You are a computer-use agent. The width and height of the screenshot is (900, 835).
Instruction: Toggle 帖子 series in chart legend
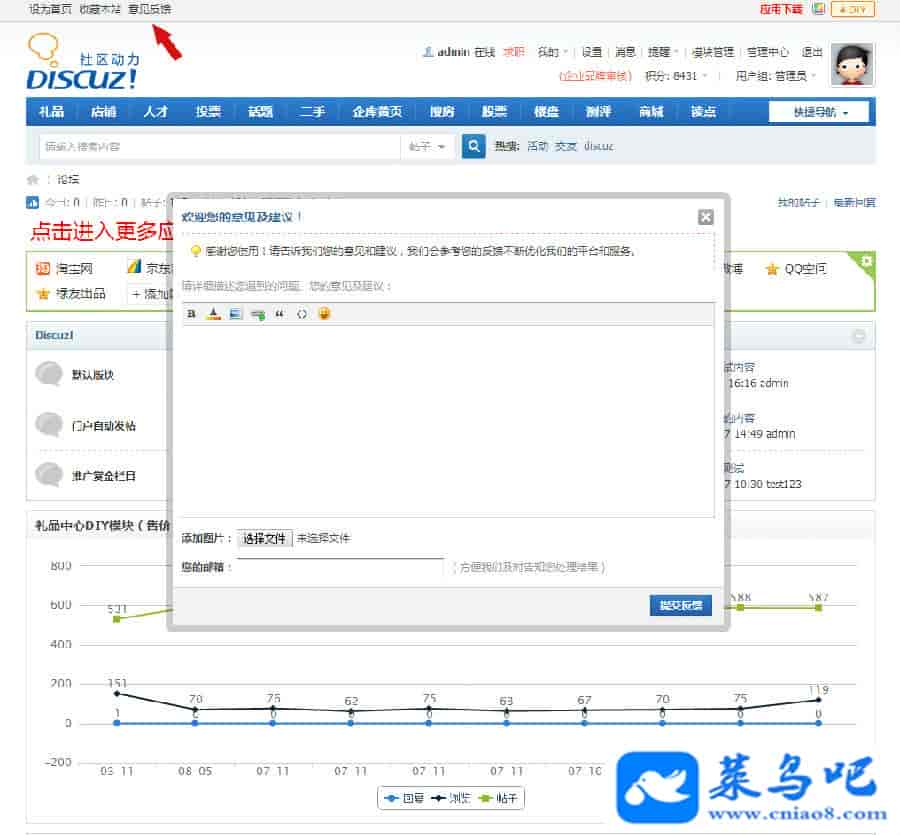pos(498,798)
